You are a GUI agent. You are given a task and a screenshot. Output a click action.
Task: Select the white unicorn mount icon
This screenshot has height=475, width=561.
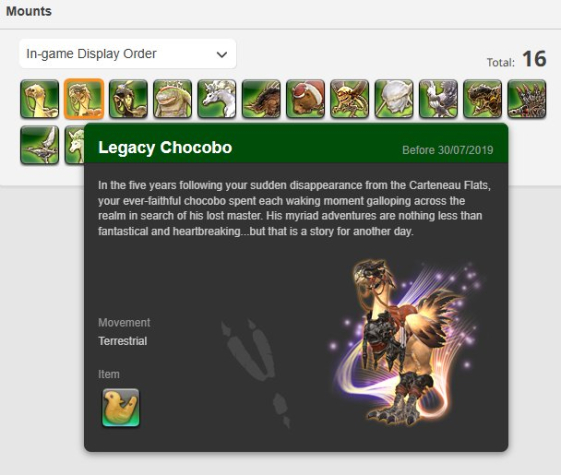coord(217,99)
